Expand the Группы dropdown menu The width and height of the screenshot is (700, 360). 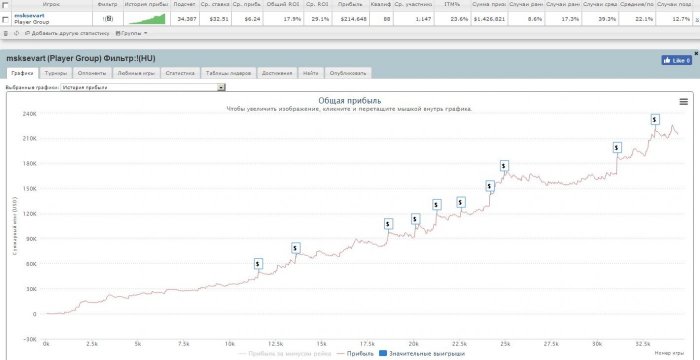click(131, 33)
